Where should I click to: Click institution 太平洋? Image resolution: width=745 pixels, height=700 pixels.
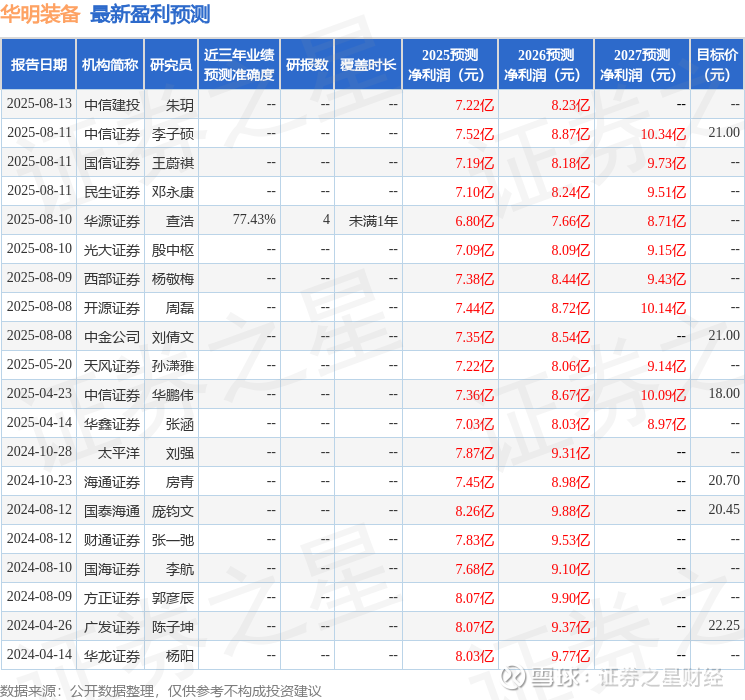[119, 452]
